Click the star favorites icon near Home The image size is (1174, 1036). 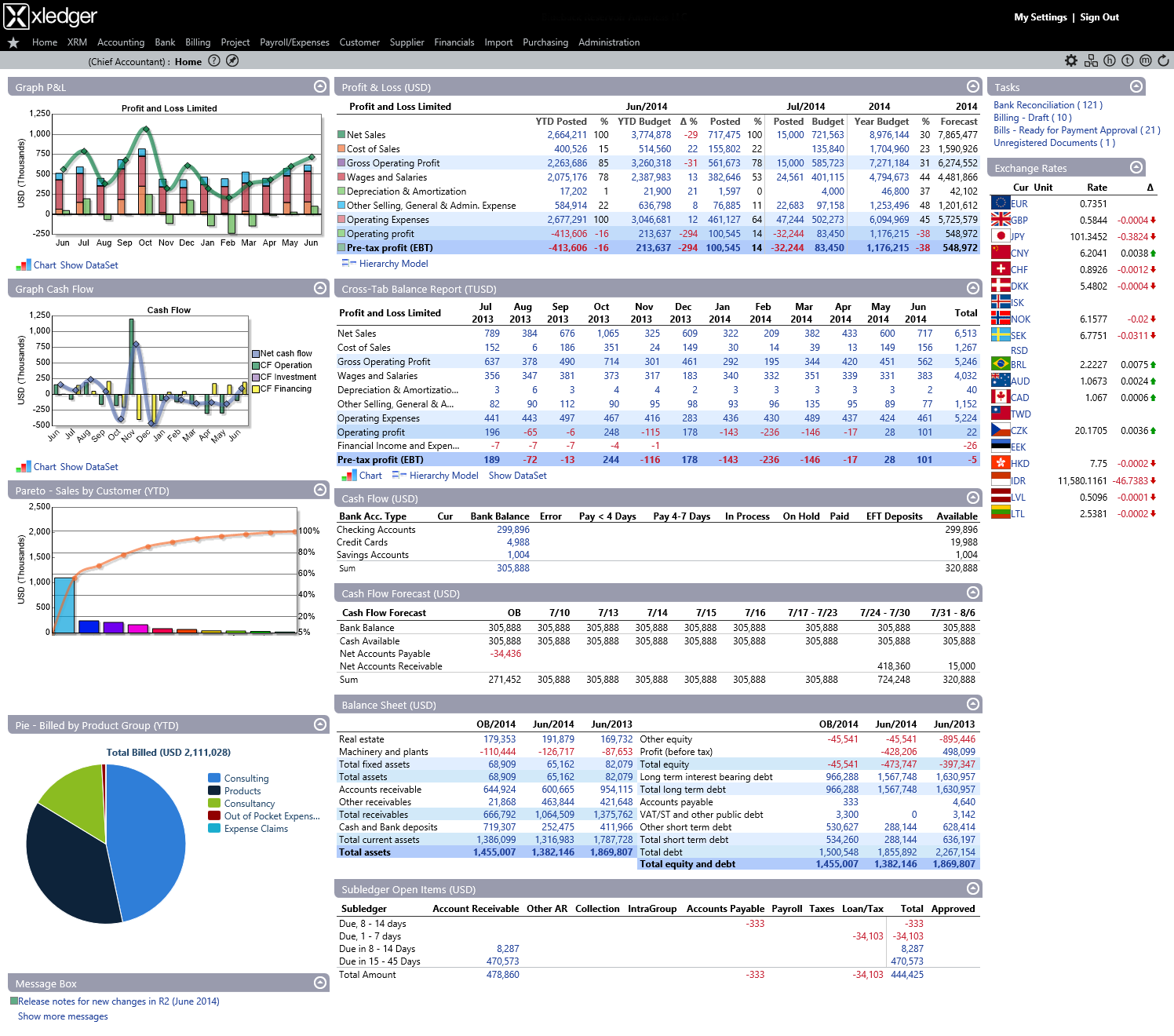pyautogui.click(x=13, y=42)
